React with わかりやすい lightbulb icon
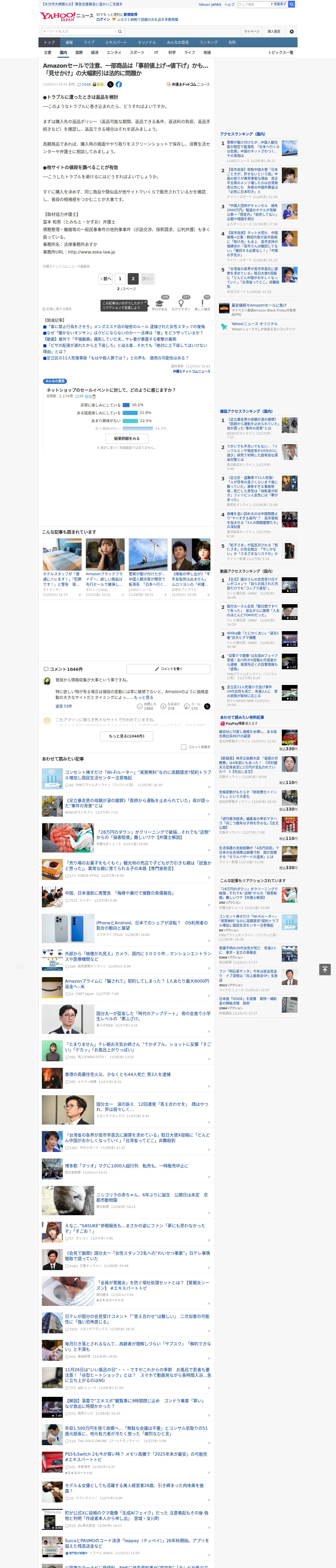 coord(181,303)
